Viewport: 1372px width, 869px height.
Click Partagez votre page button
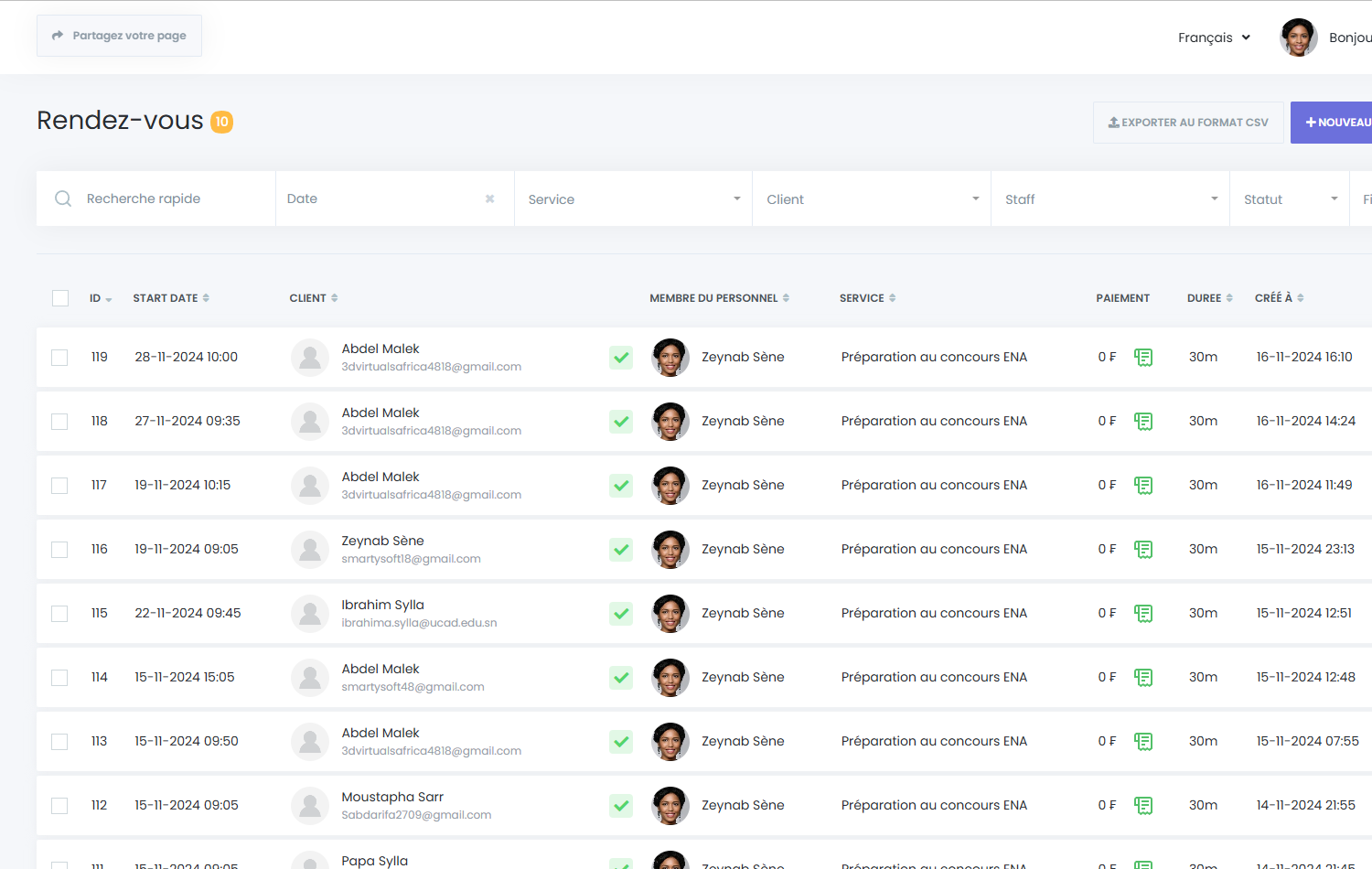[119, 36]
